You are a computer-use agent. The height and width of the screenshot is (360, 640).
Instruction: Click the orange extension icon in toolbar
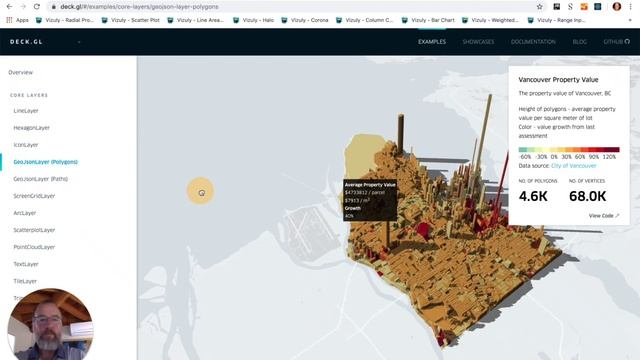pos(584,7)
